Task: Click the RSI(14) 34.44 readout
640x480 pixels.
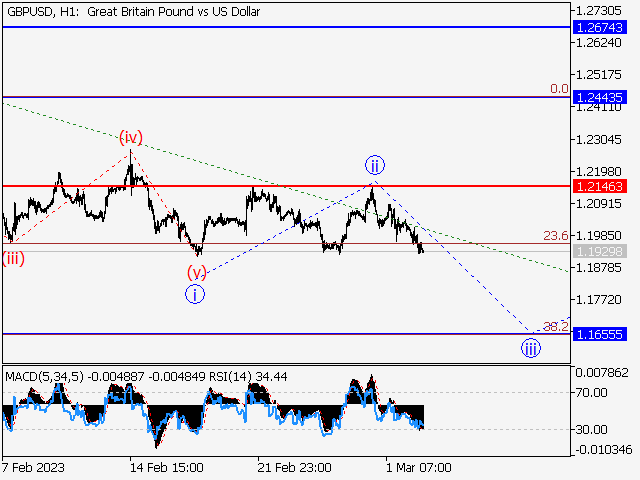Action: (248, 376)
